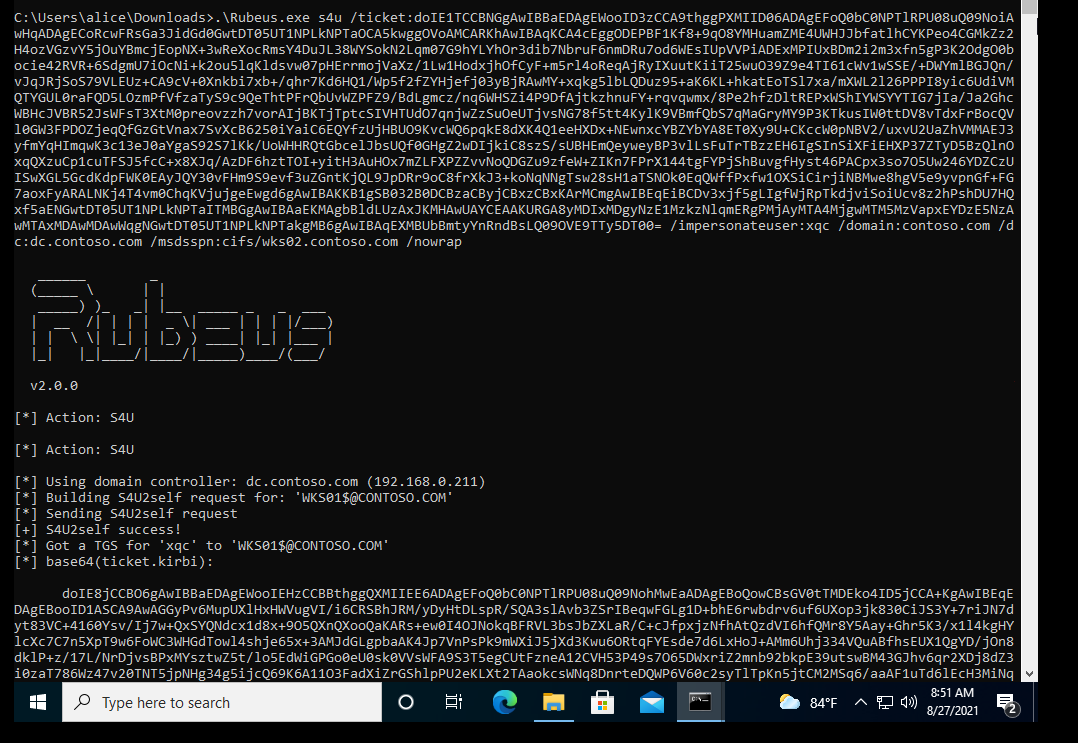
Task: Launch Microsoft Edge from the taskbar
Action: (505, 702)
